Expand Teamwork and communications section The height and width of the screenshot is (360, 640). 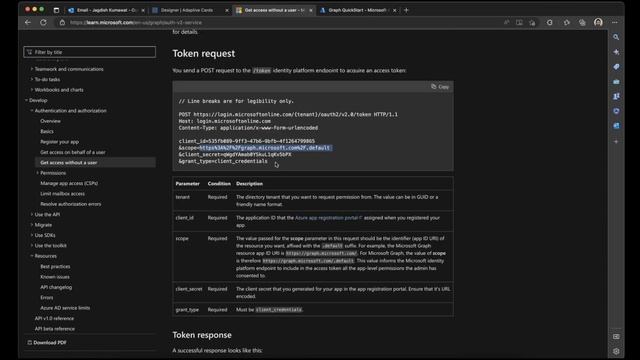[x=32, y=69]
